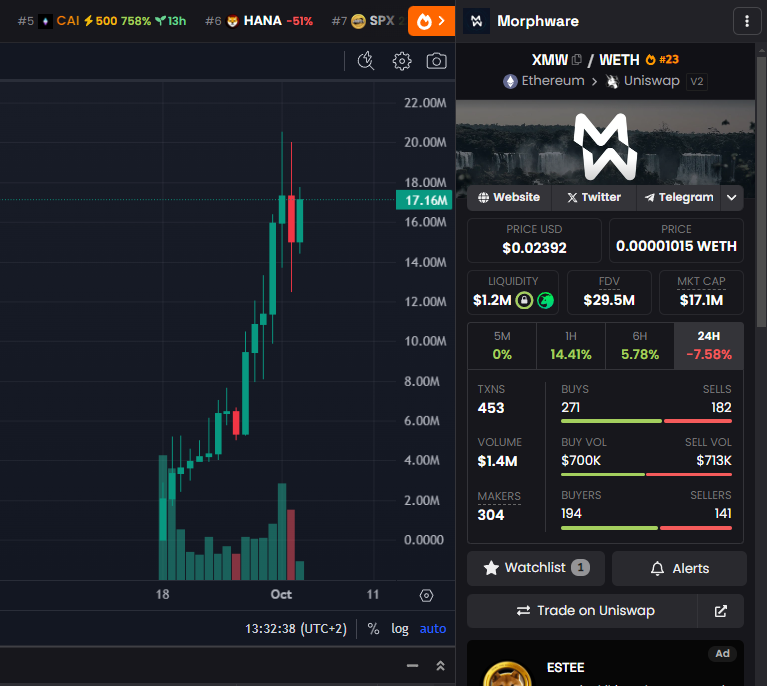Select the 24H timeframe tab
The image size is (767, 686).
(709, 345)
